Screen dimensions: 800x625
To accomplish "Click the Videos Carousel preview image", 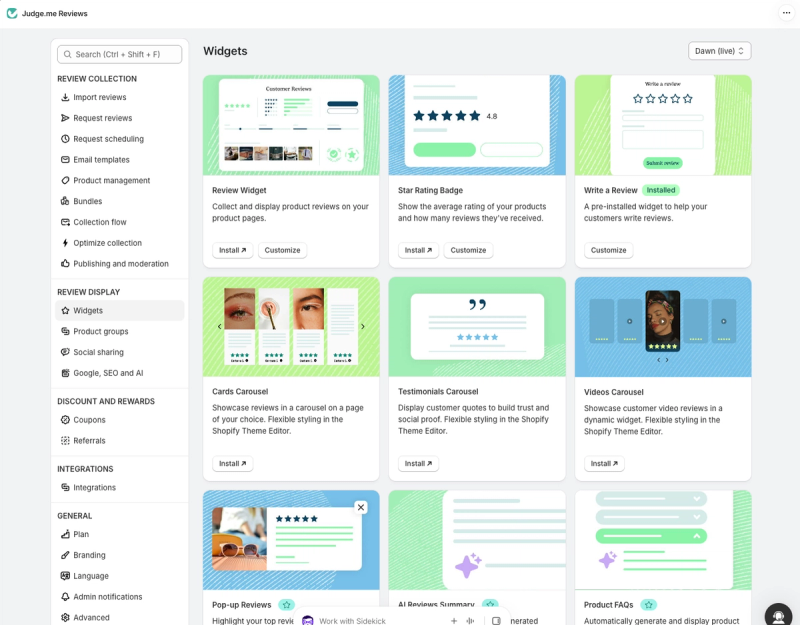I will 663,327.
